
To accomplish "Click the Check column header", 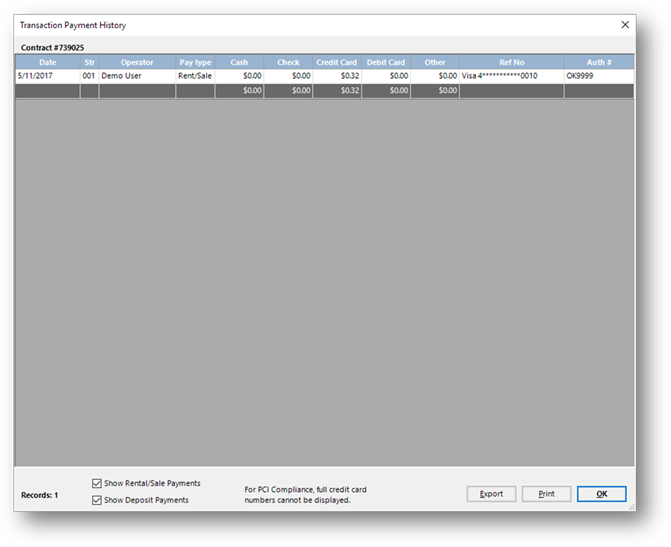I will click(x=288, y=62).
